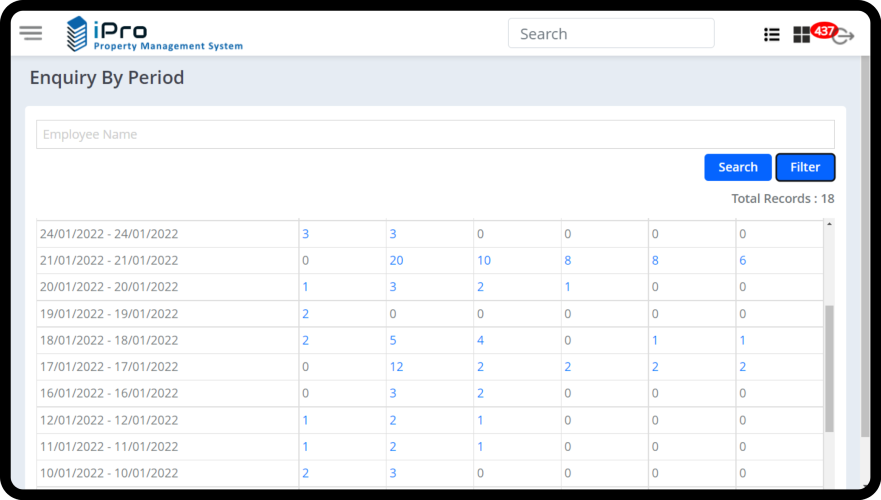Image resolution: width=881 pixels, height=500 pixels.
Task: Select the 19/01/2022 - 19/01/2022 period cell
Action: (x=109, y=314)
